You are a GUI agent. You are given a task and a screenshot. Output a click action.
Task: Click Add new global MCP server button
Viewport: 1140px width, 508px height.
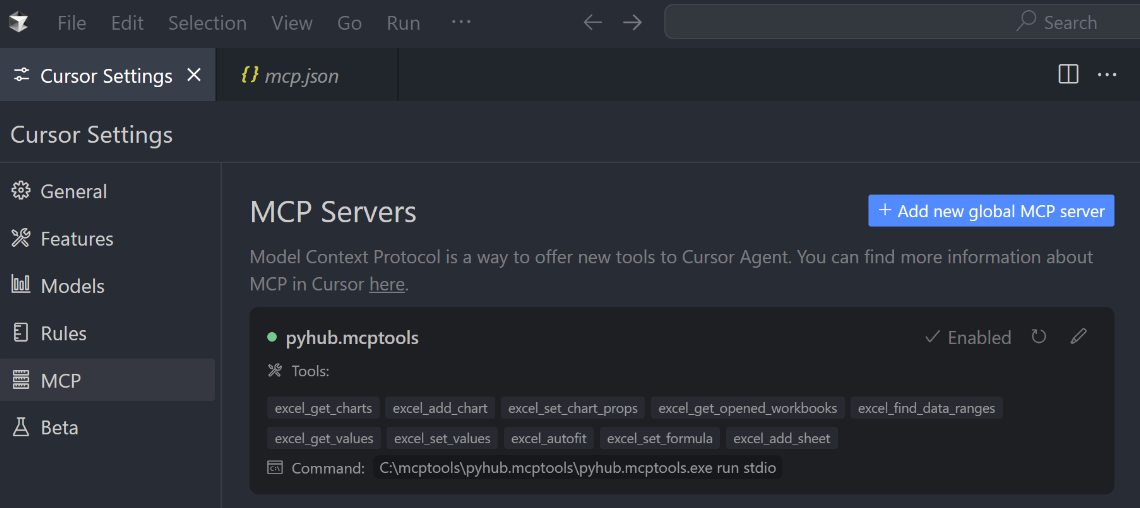pyautogui.click(x=991, y=211)
